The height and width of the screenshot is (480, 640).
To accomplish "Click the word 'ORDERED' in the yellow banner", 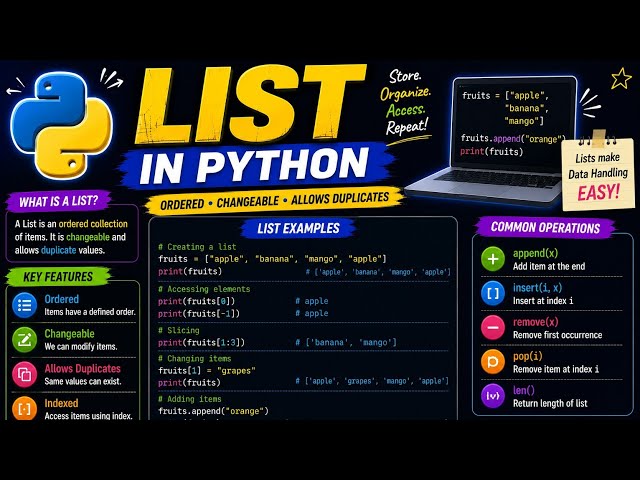I will pos(182,204).
